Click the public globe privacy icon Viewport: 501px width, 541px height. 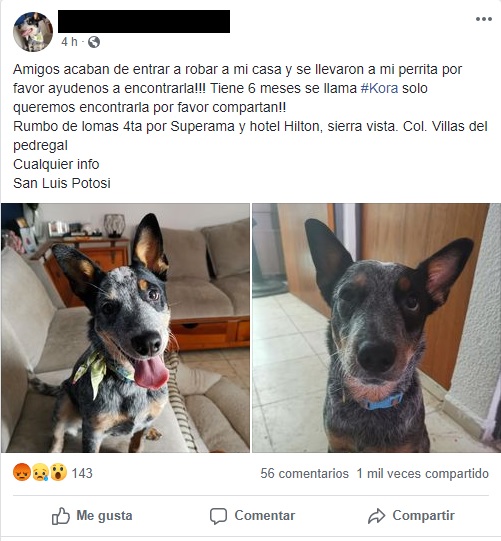point(94,42)
